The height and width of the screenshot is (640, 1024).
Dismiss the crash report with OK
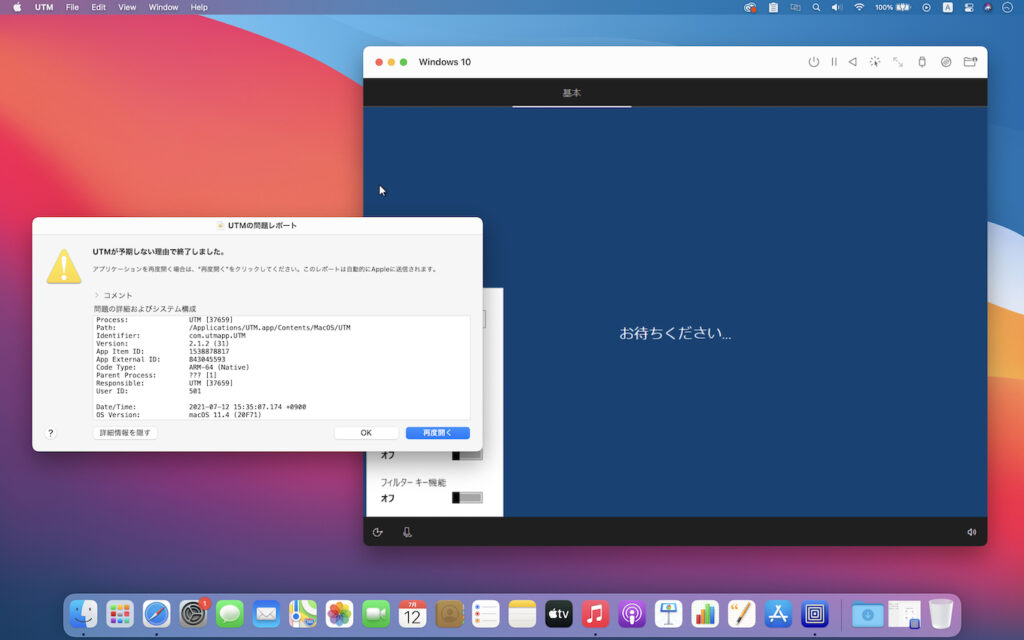(366, 432)
